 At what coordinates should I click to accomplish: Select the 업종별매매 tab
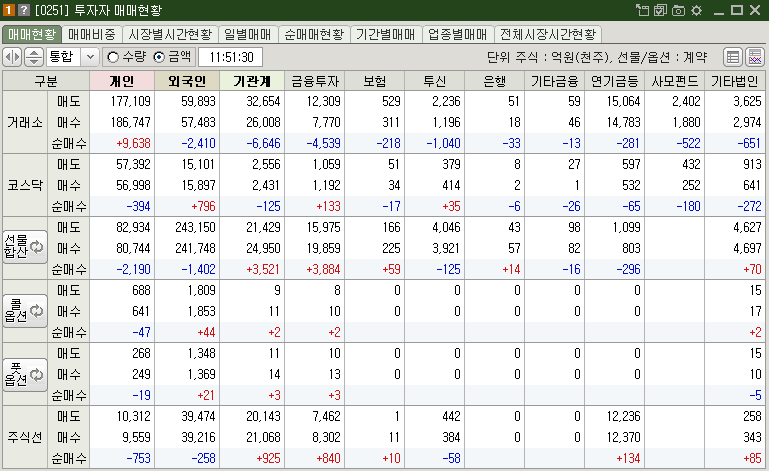pos(458,34)
